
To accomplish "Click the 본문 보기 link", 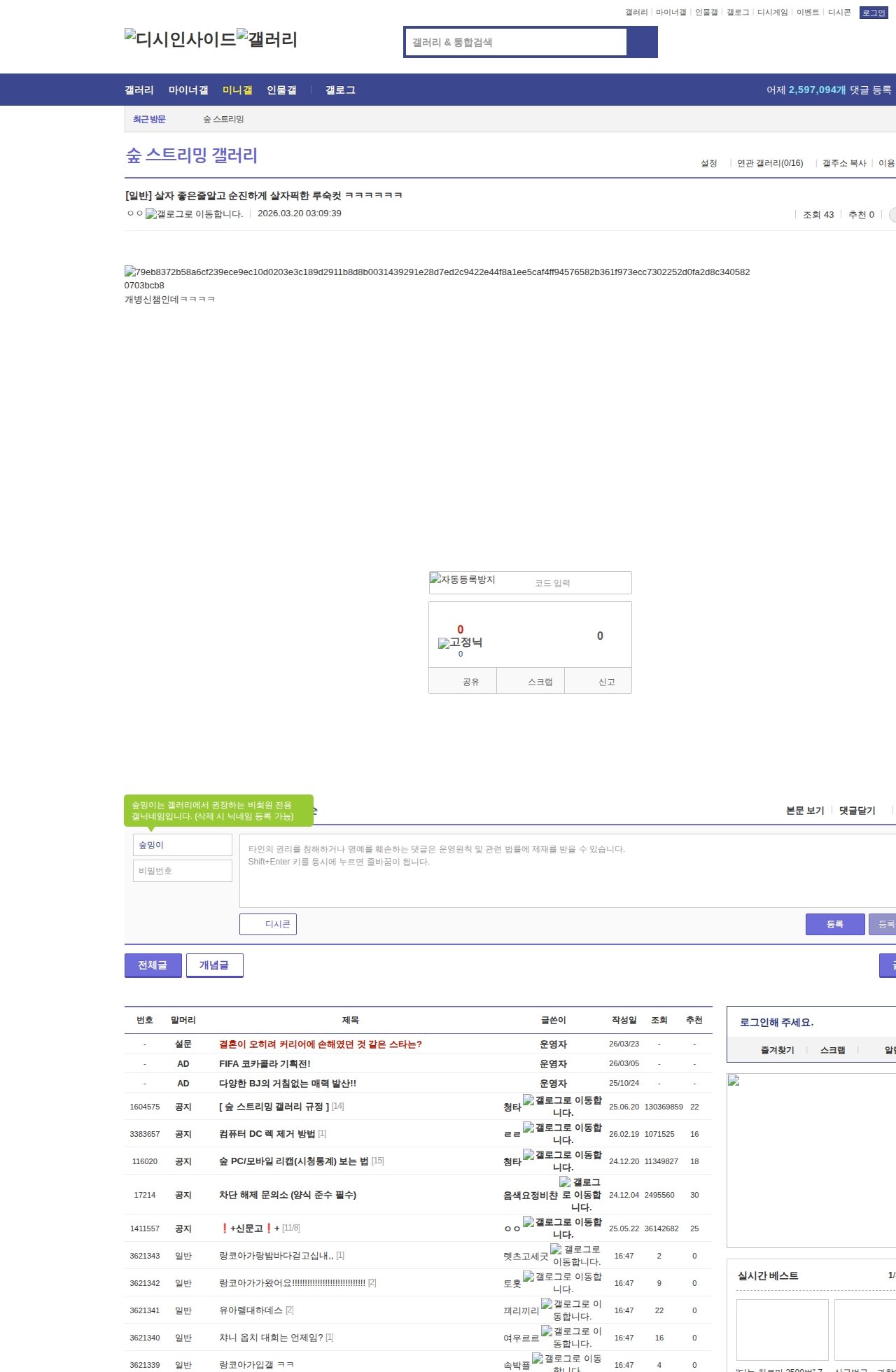I will [805, 811].
